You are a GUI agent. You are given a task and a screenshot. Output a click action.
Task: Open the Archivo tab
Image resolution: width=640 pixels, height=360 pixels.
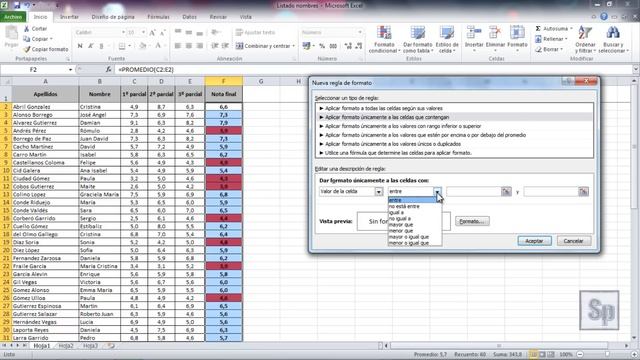tap(13, 17)
